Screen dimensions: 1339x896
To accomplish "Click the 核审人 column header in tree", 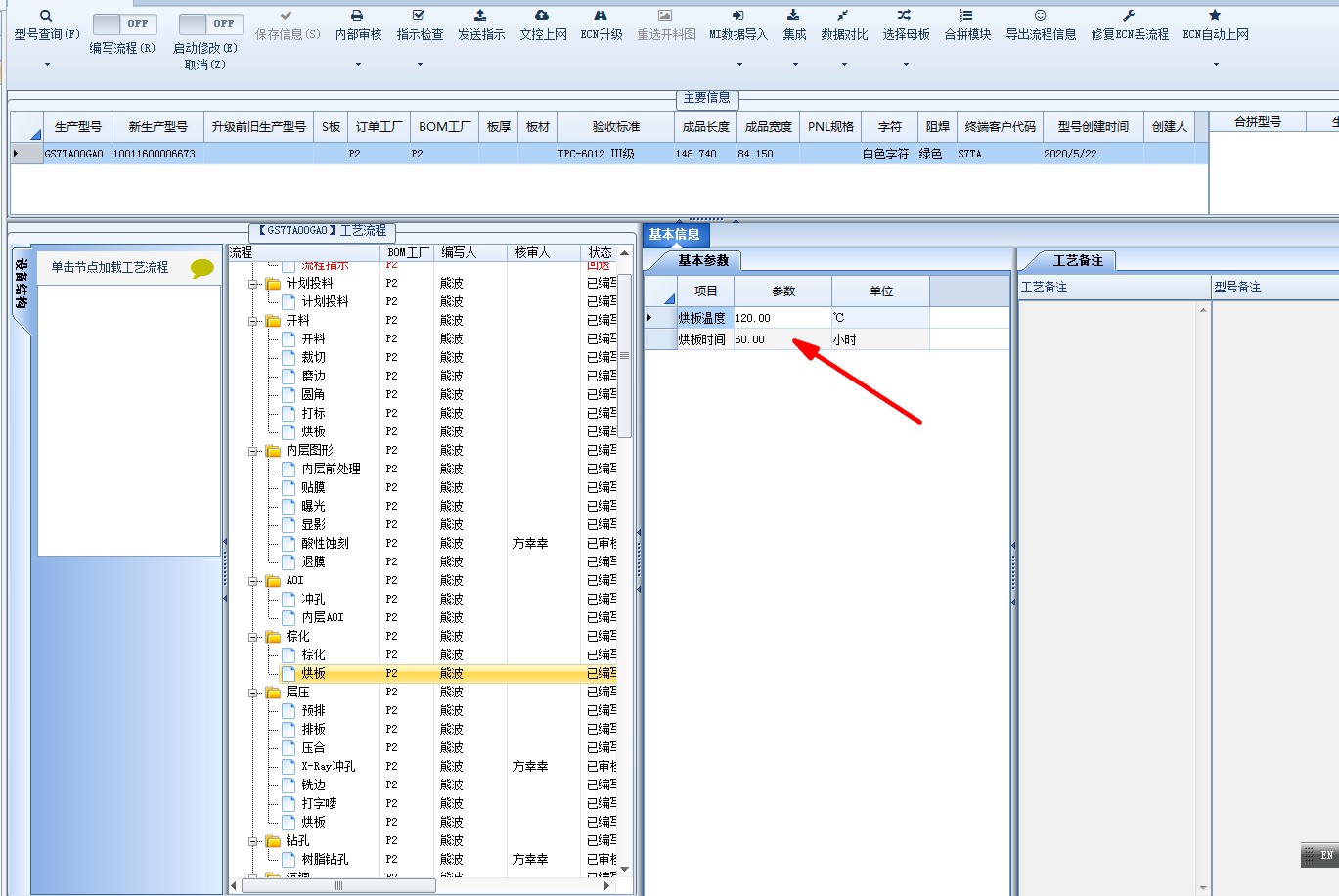I will pyautogui.click(x=543, y=252).
